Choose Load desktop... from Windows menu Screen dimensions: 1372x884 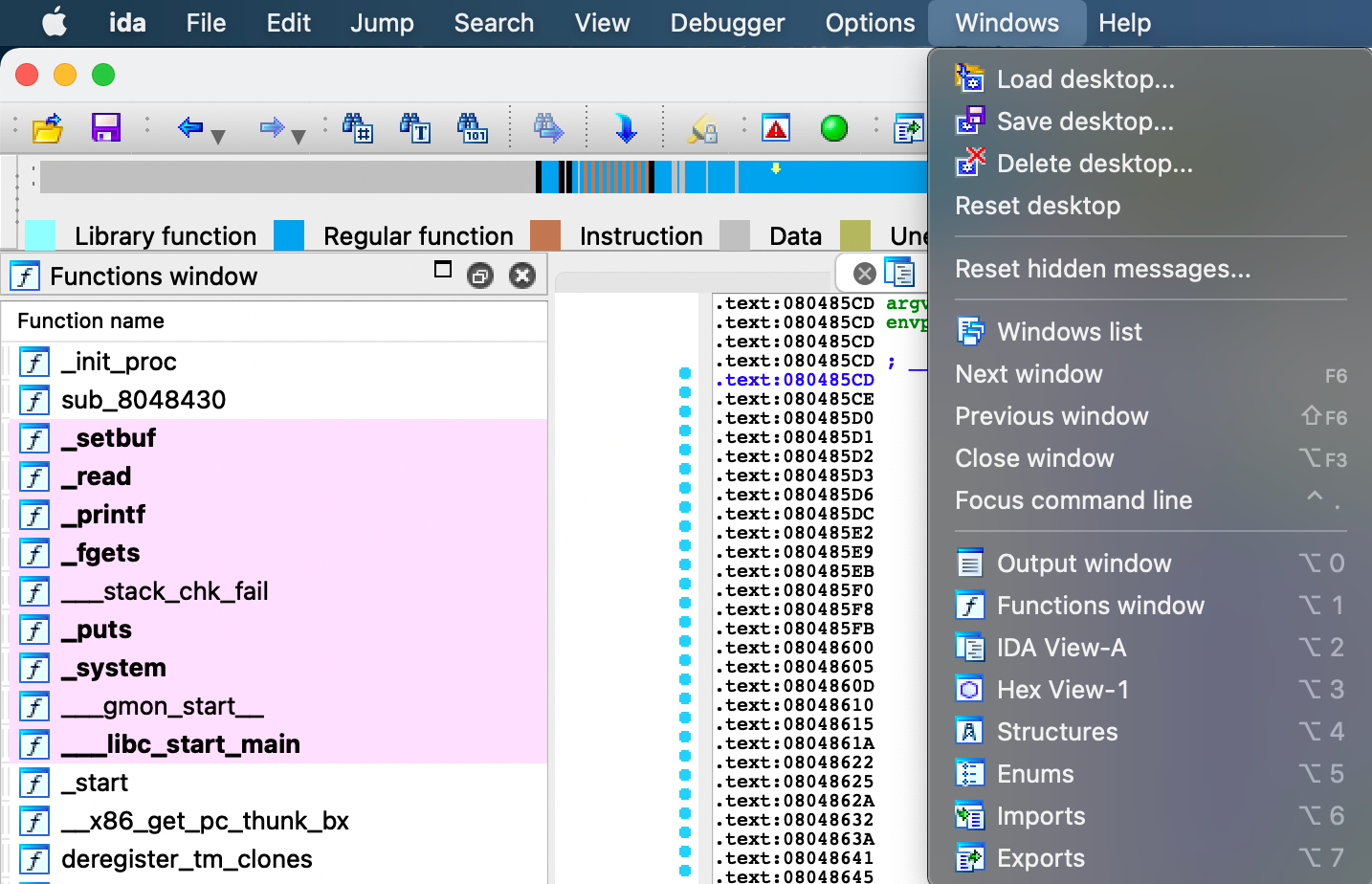[x=1151, y=79]
